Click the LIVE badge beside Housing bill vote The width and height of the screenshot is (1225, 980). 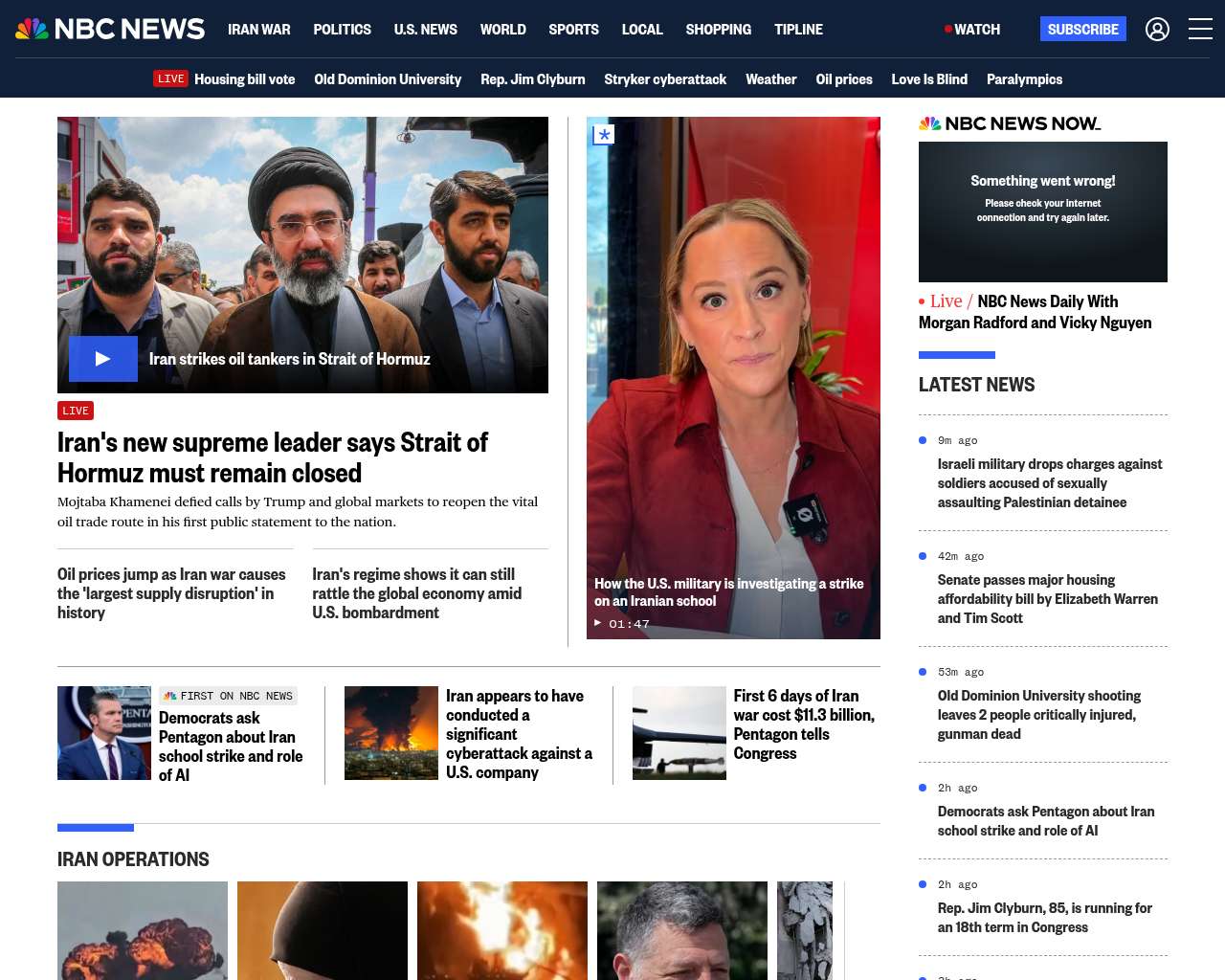(x=171, y=79)
